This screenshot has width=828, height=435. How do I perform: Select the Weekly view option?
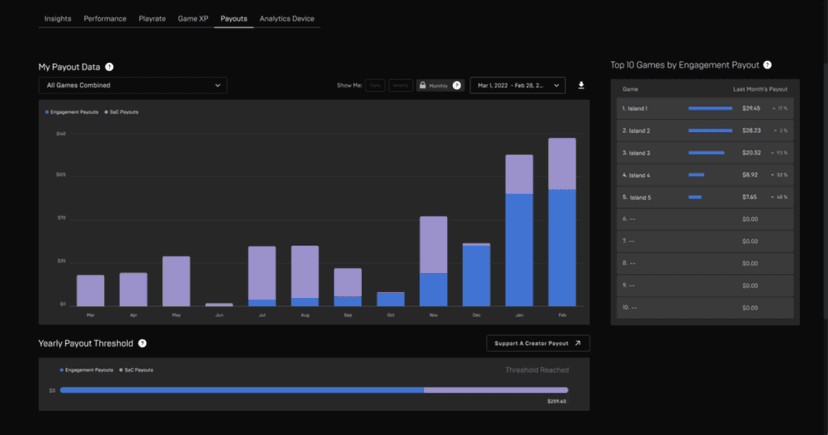[400, 85]
